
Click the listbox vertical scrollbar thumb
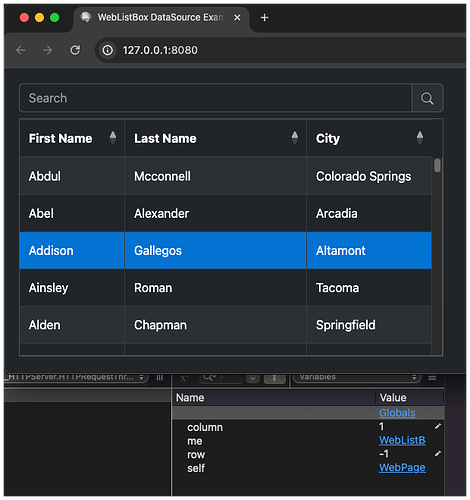pos(437,165)
